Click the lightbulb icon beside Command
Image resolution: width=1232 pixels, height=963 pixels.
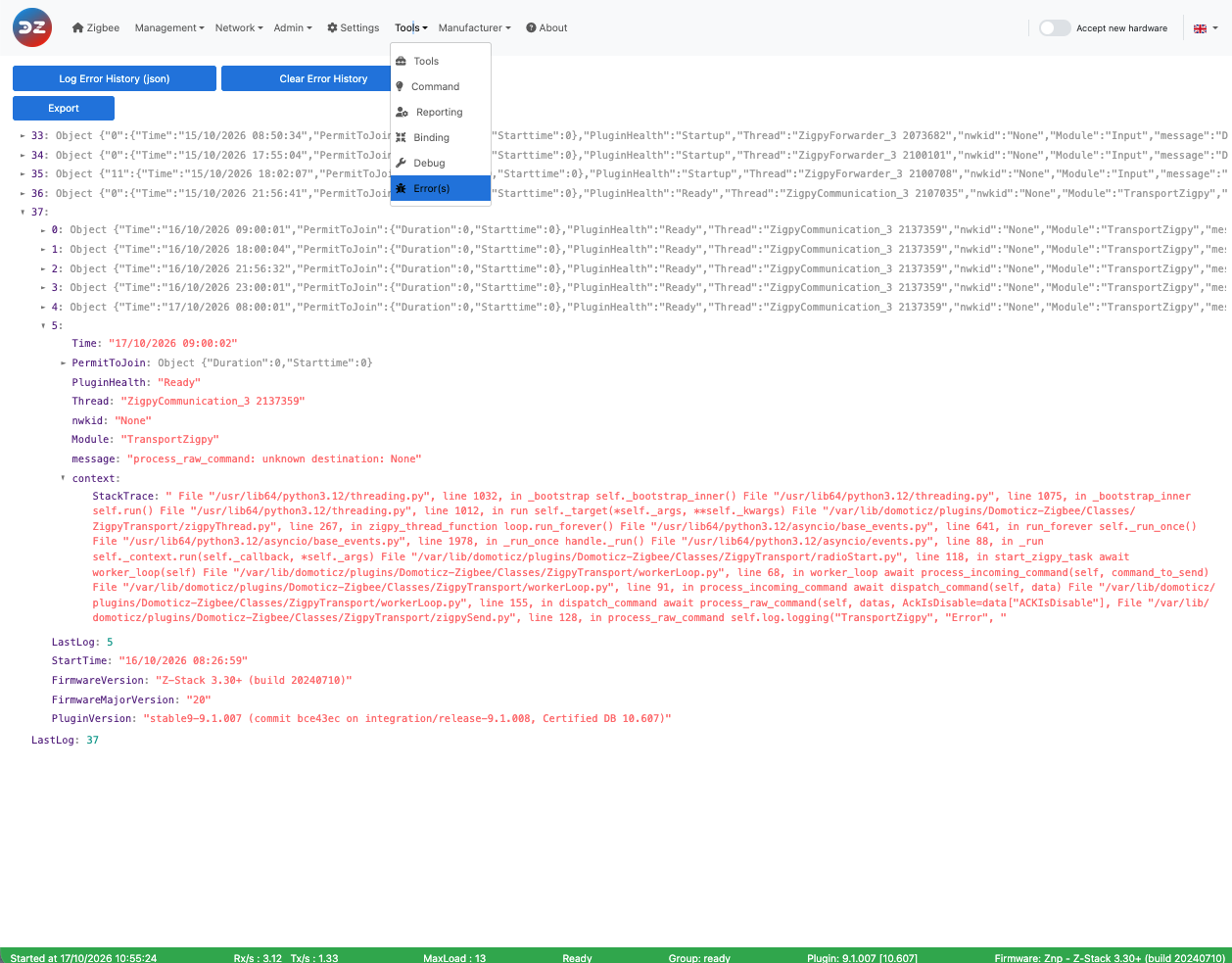tap(400, 86)
